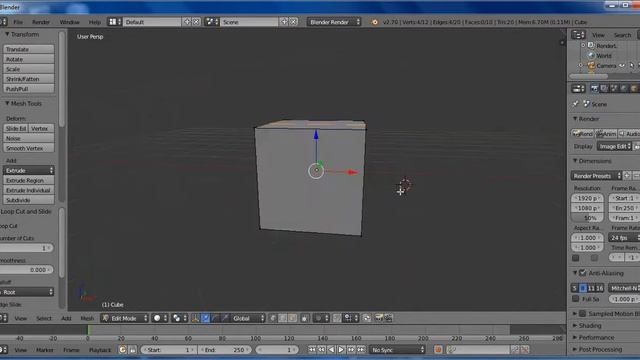
Task: Open the scene browser icon
Action: (212, 22)
